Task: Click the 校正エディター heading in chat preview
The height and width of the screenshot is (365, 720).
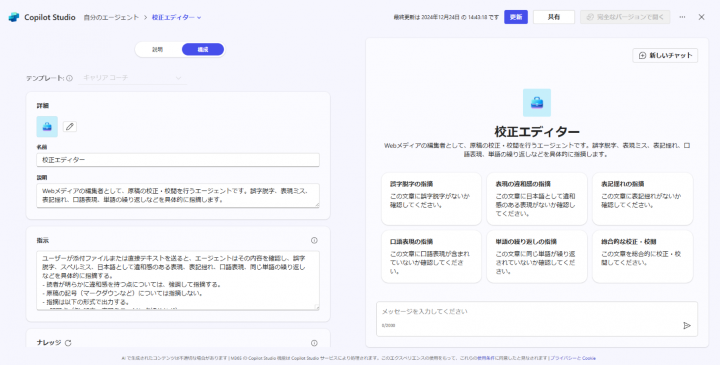Action: (x=537, y=132)
